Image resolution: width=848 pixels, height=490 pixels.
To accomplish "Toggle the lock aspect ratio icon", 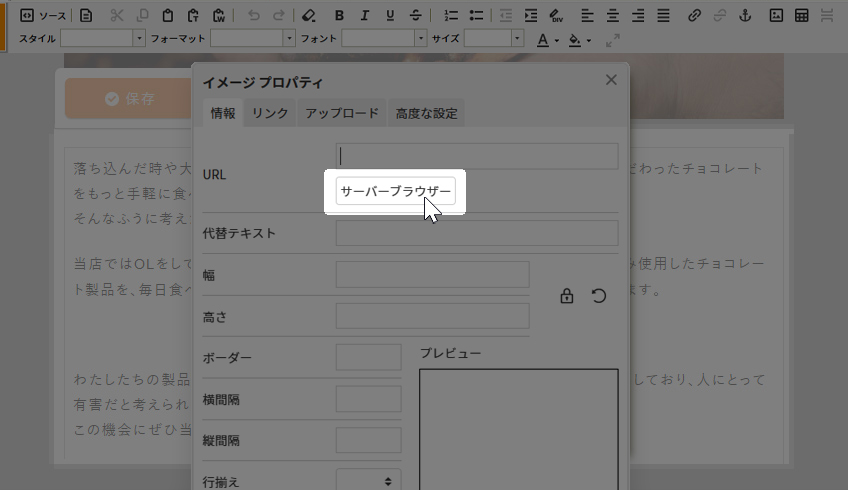I will click(x=567, y=296).
